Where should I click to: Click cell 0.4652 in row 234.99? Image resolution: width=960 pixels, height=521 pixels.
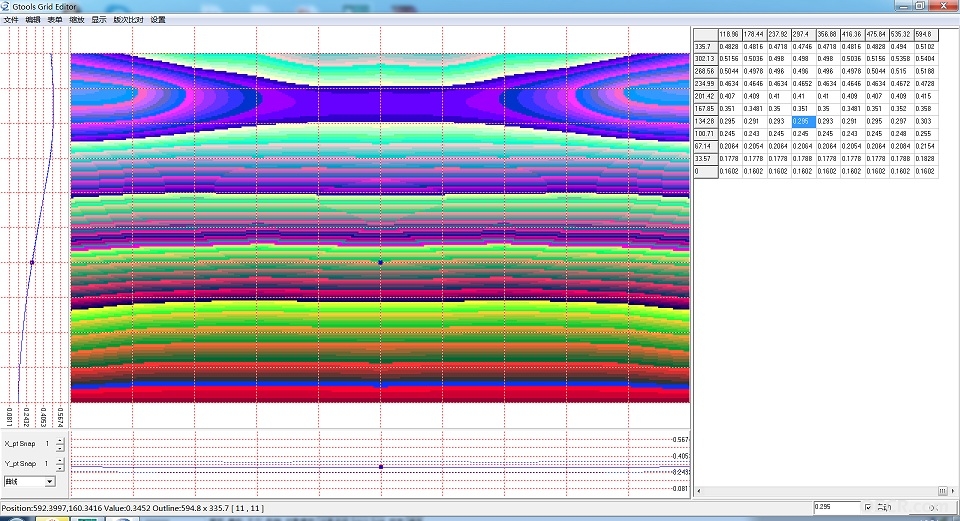(804, 84)
